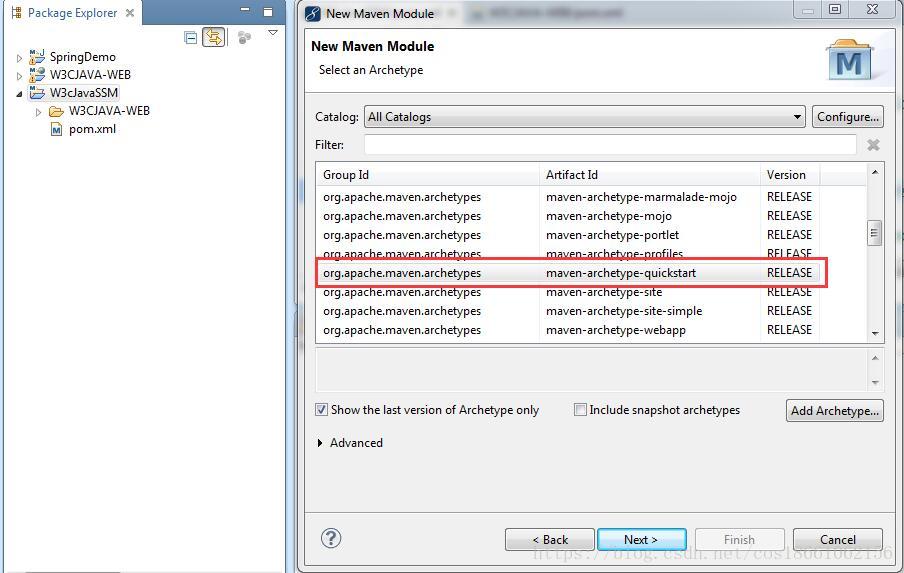Collapse the W3cJavaSSM project
The image size is (904, 573).
20,93
